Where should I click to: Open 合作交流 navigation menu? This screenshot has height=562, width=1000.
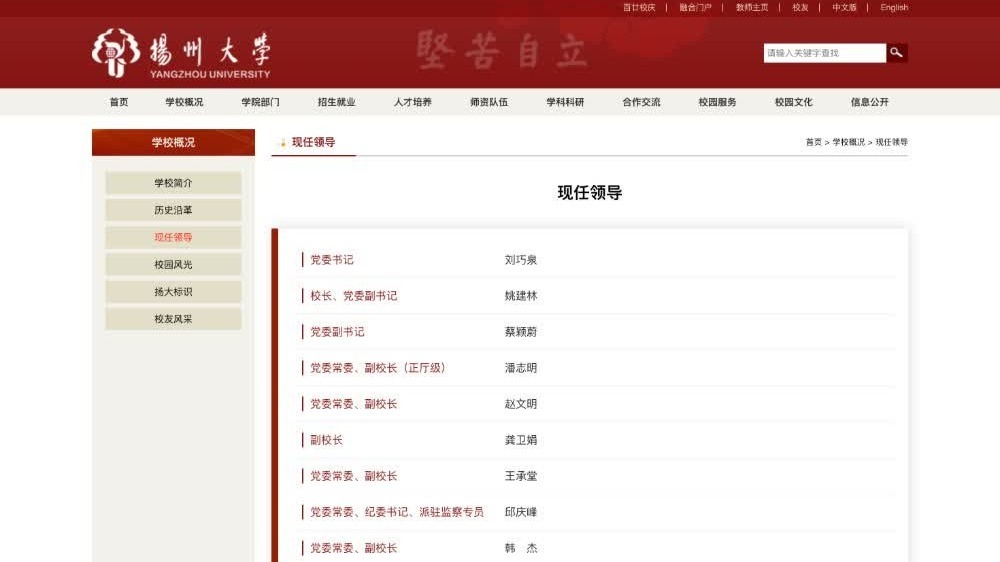pyautogui.click(x=641, y=102)
